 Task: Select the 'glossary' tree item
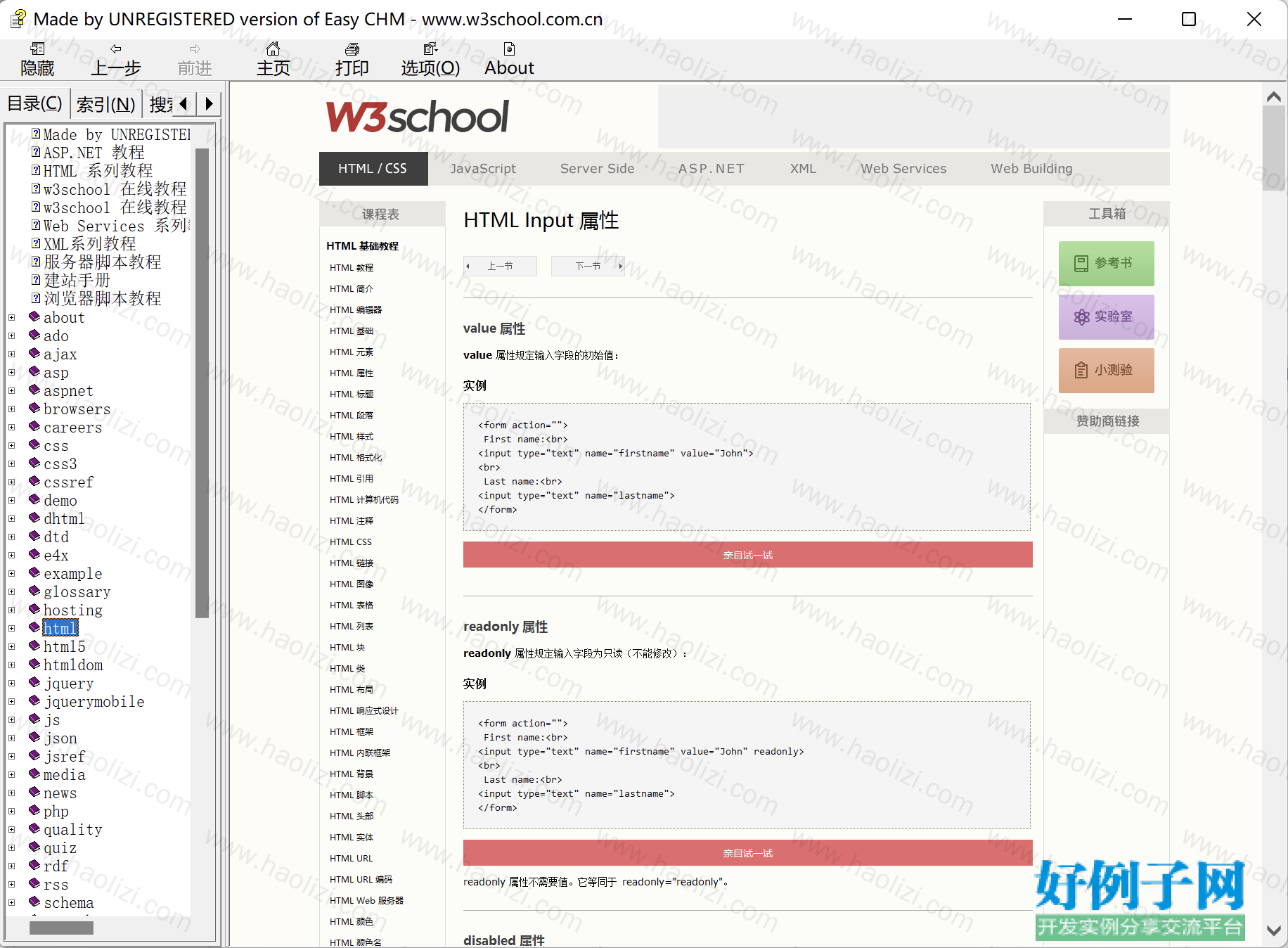click(x=77, y=592)
